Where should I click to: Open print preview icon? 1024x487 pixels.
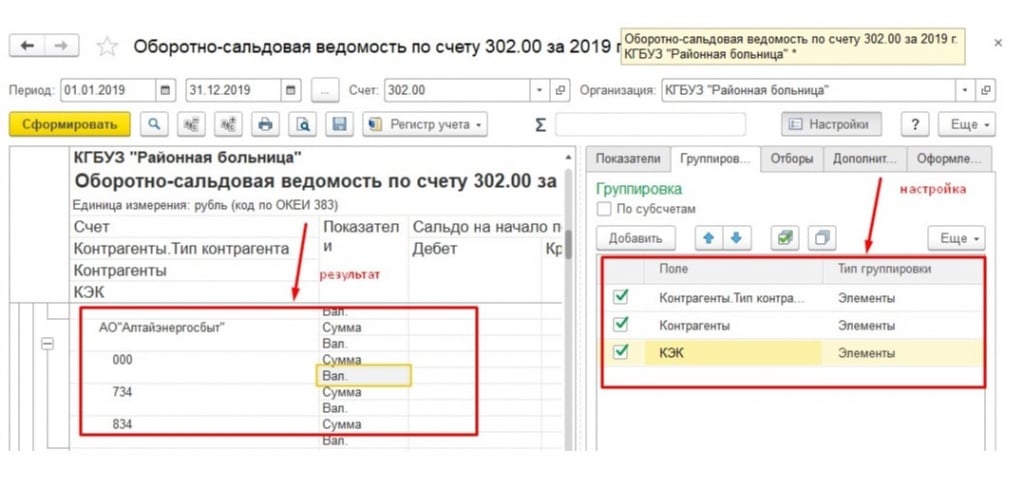coord(302,124)
